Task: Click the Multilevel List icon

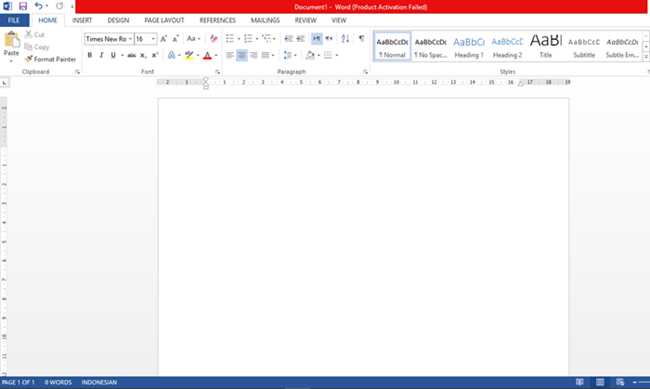Action: (x=266, y=39)
